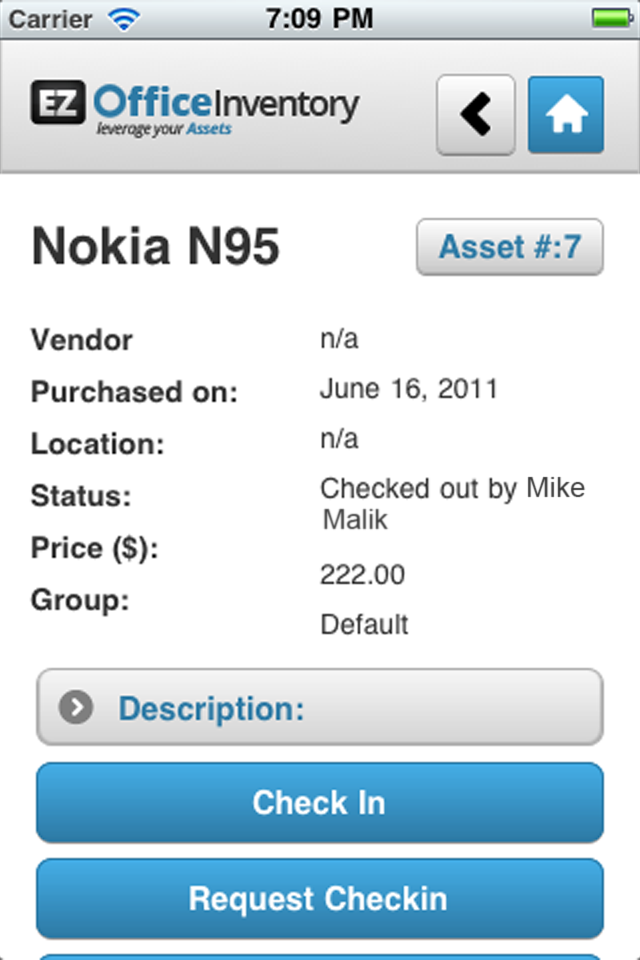Open the Asset #:7 badge
The image size is (640, 960).
(x=510, y=247)
